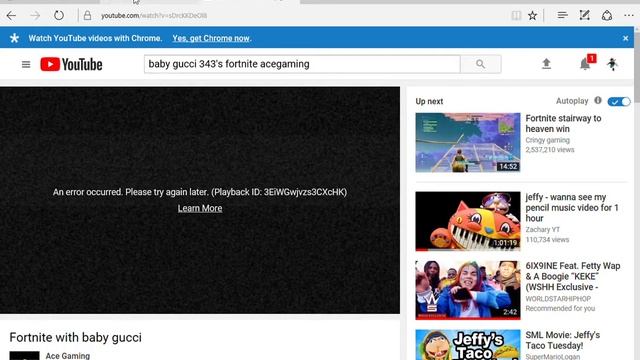
Task: Click 'jeffy - wanna see my pencil' title
Action: tap(572, 207)
